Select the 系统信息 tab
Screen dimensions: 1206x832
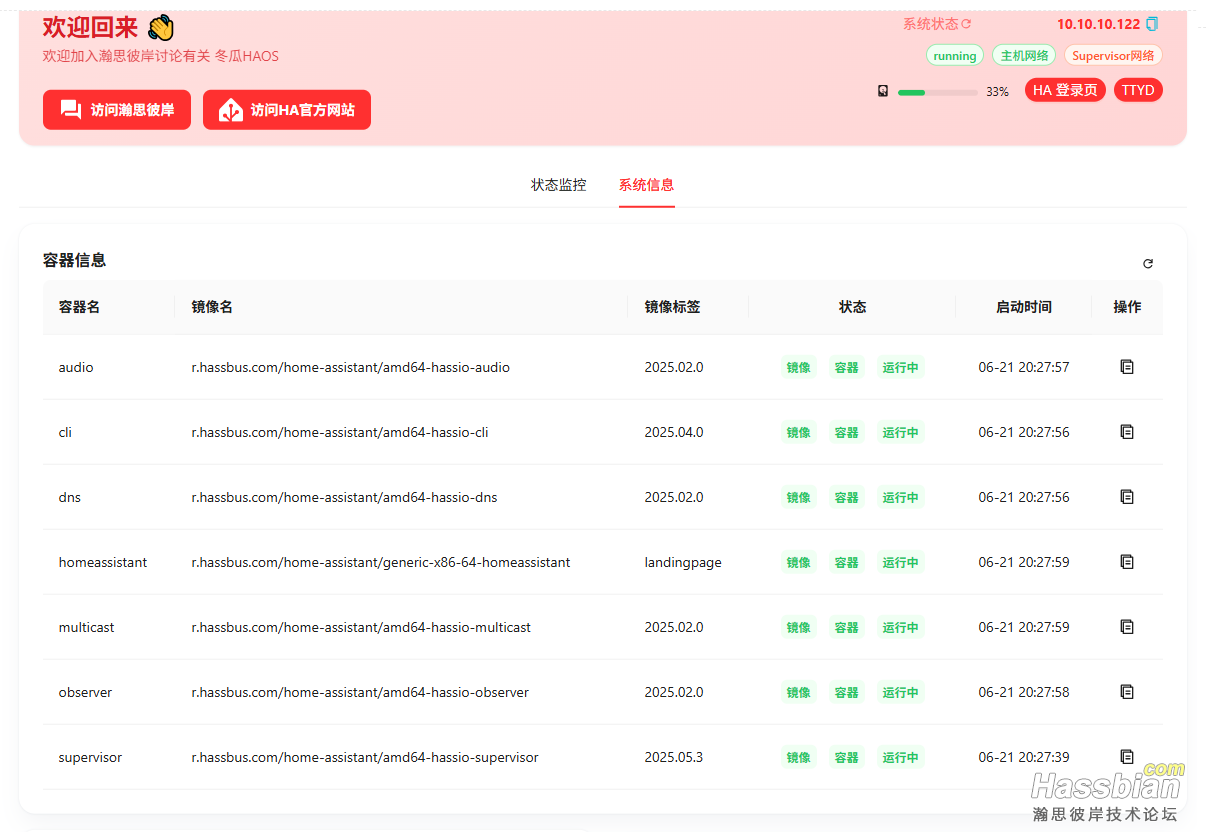pos(647,185)
